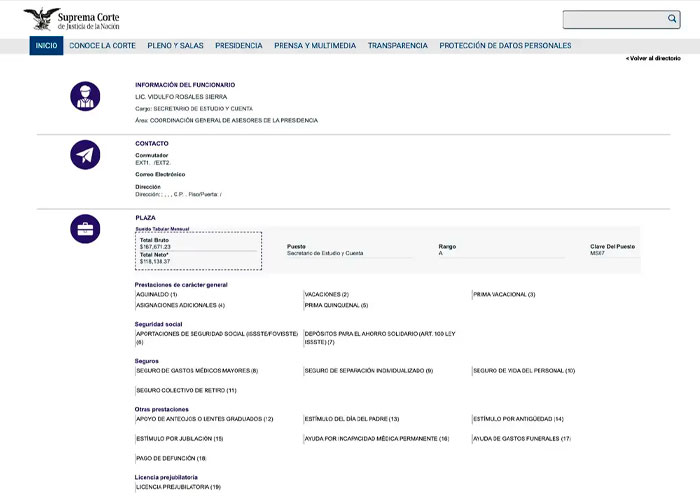Select VACACIONES (2) entry
Image resolution: width=700 pixels, height=500 pixels.
pyautogui.click(x=327, y=294)
